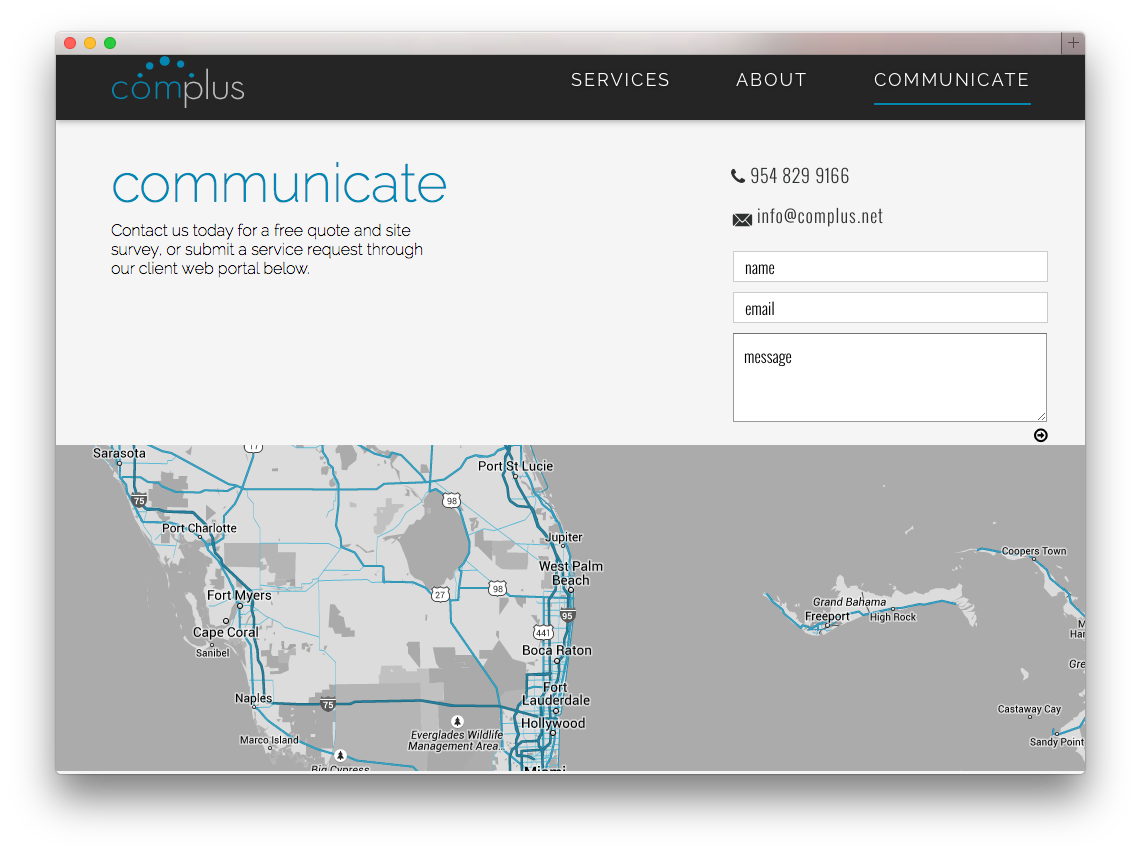Screen dimensions: 1141x854
Task: Click the Big Cypress park tree icon
Action: [340, 756]
